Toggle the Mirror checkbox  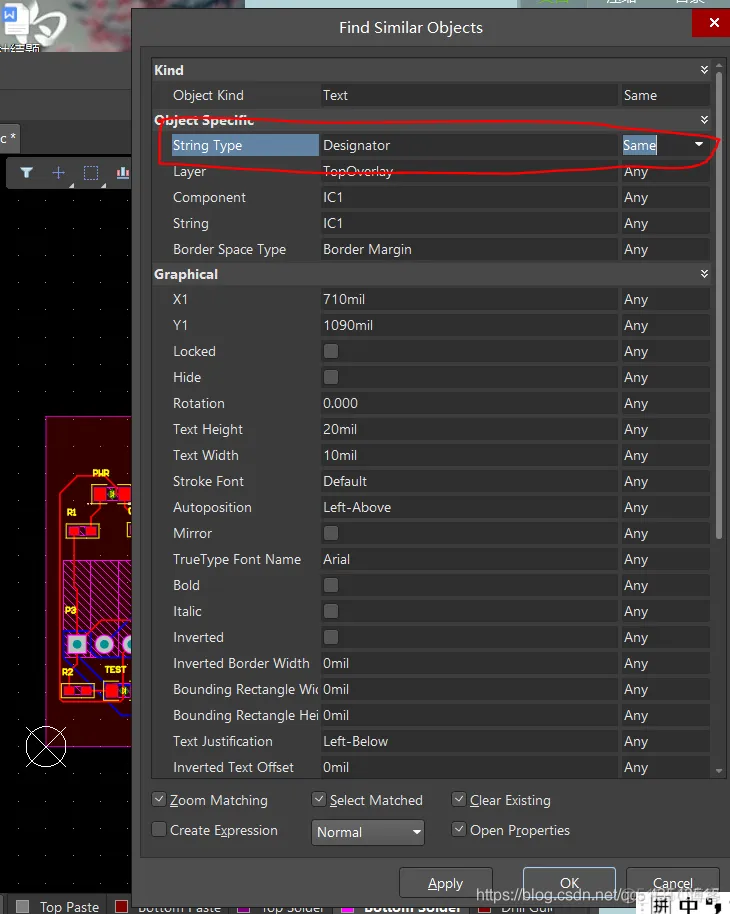[331, 533]
